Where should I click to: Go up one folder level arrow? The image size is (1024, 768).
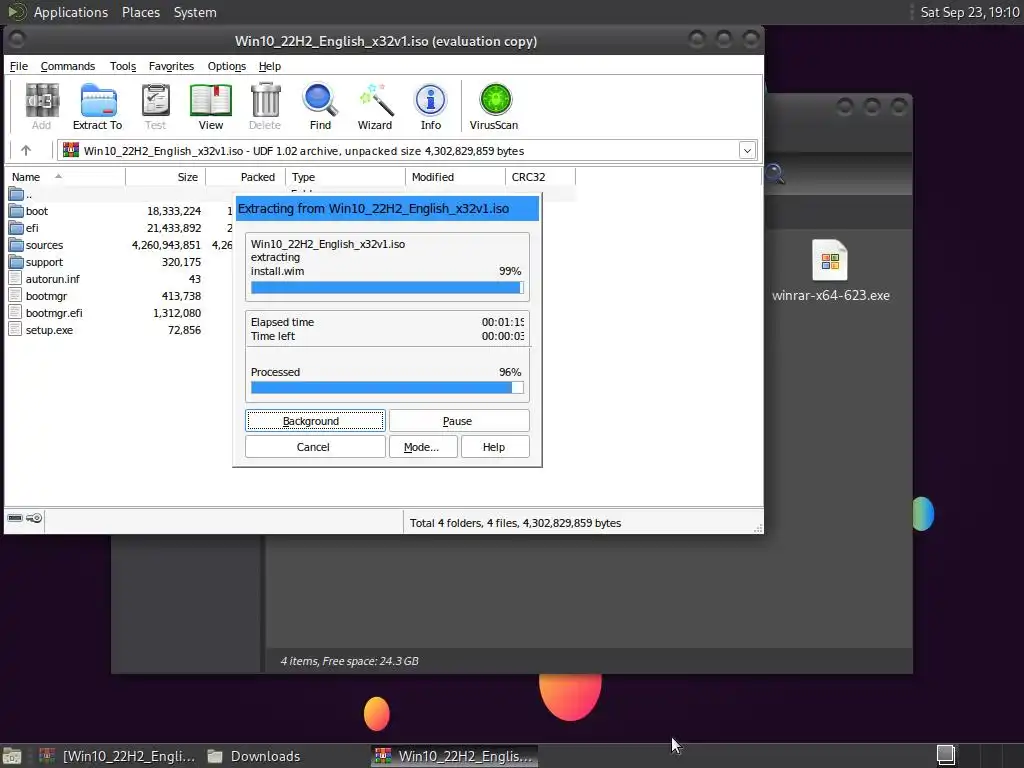[26, 151]
